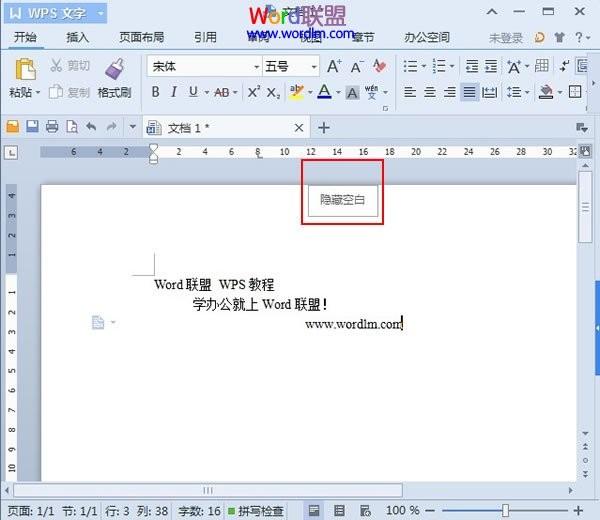
Task: Open the 引用 tab
Action: (x=205, y=37)
